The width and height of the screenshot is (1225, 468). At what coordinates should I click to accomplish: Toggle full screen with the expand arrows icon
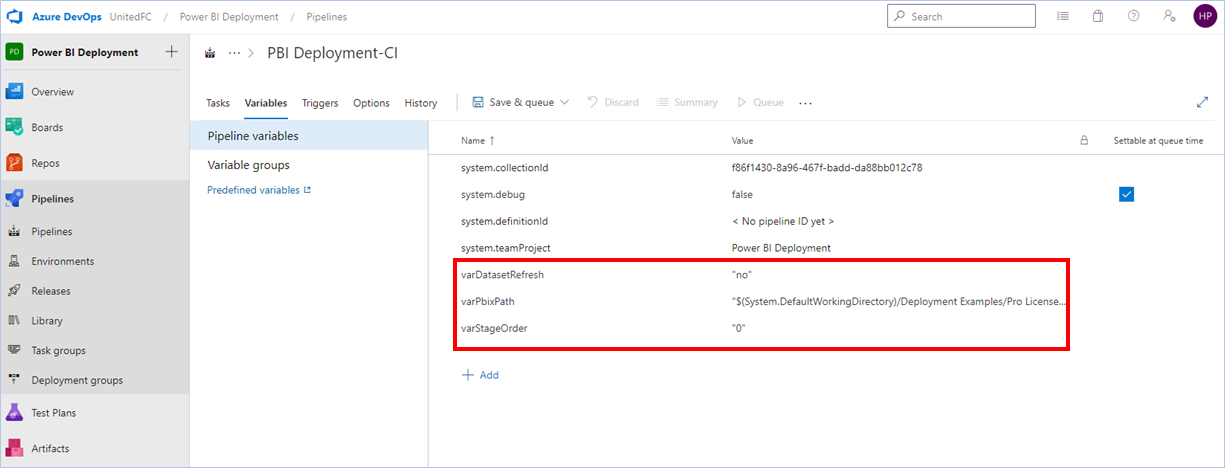1202,102
